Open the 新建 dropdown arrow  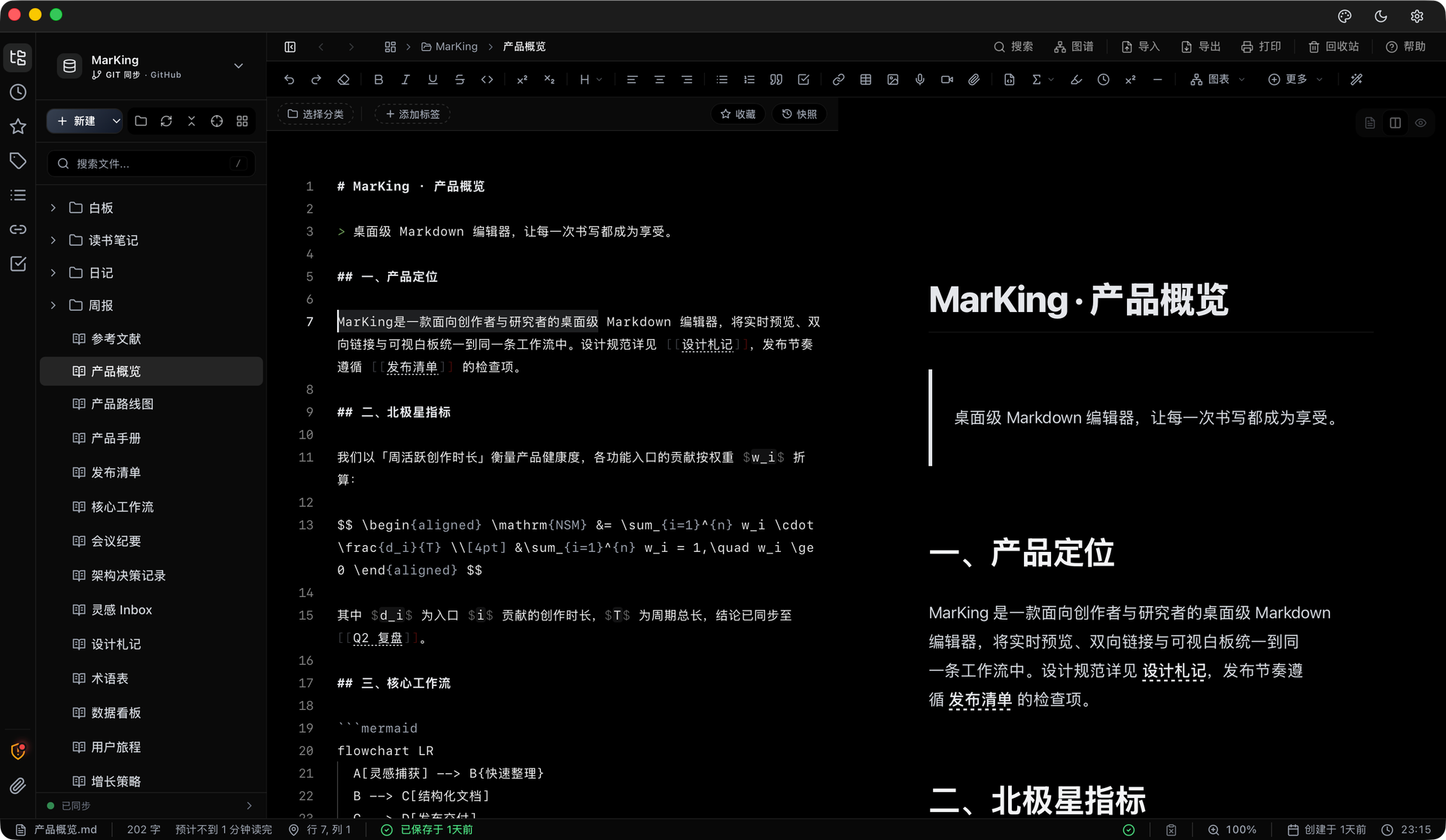coord(116,121)
